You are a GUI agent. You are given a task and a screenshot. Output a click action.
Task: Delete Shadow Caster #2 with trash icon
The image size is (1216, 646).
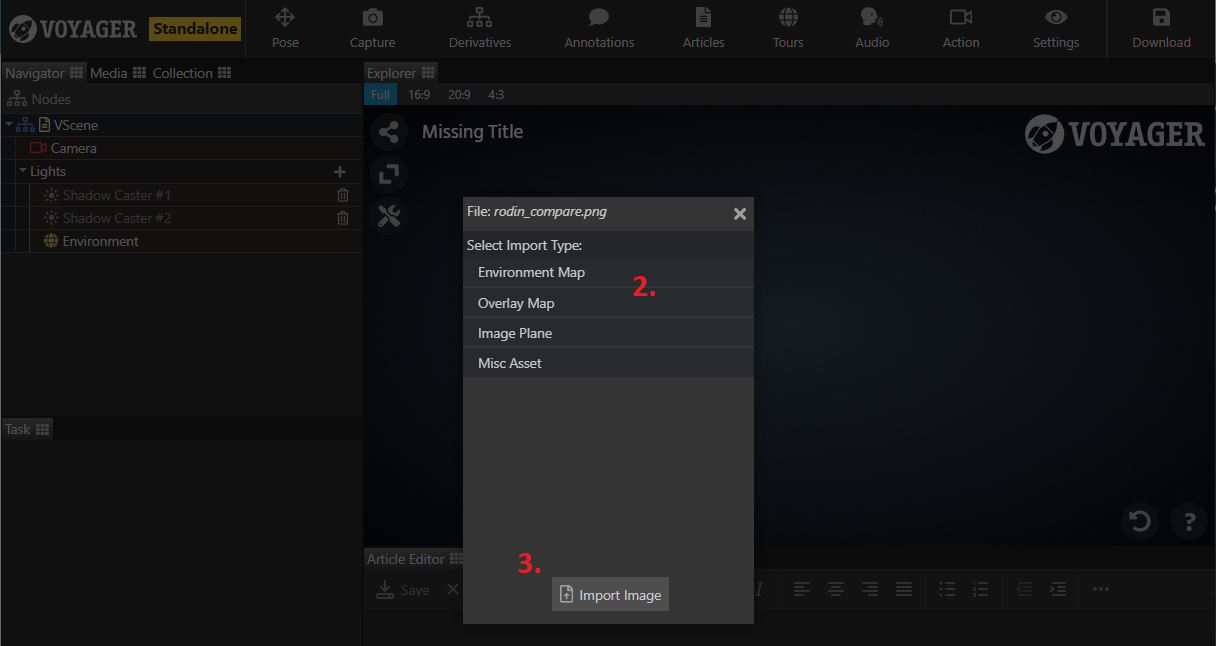(343, 218)
